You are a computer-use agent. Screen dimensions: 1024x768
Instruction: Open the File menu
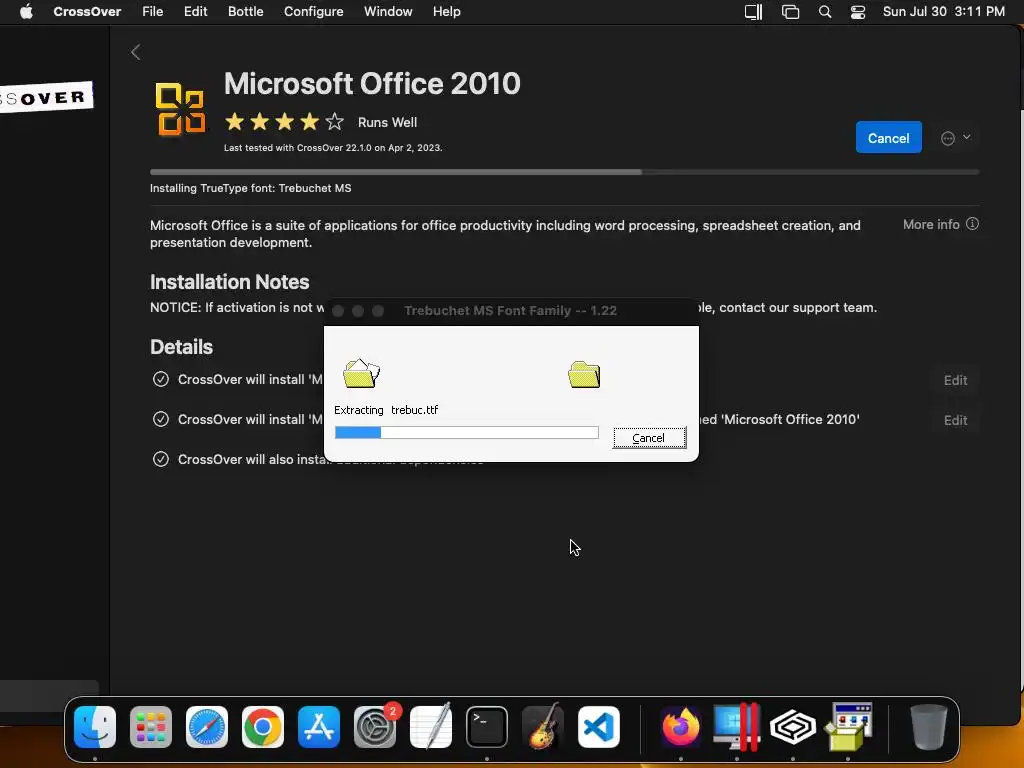click(153, 12)
